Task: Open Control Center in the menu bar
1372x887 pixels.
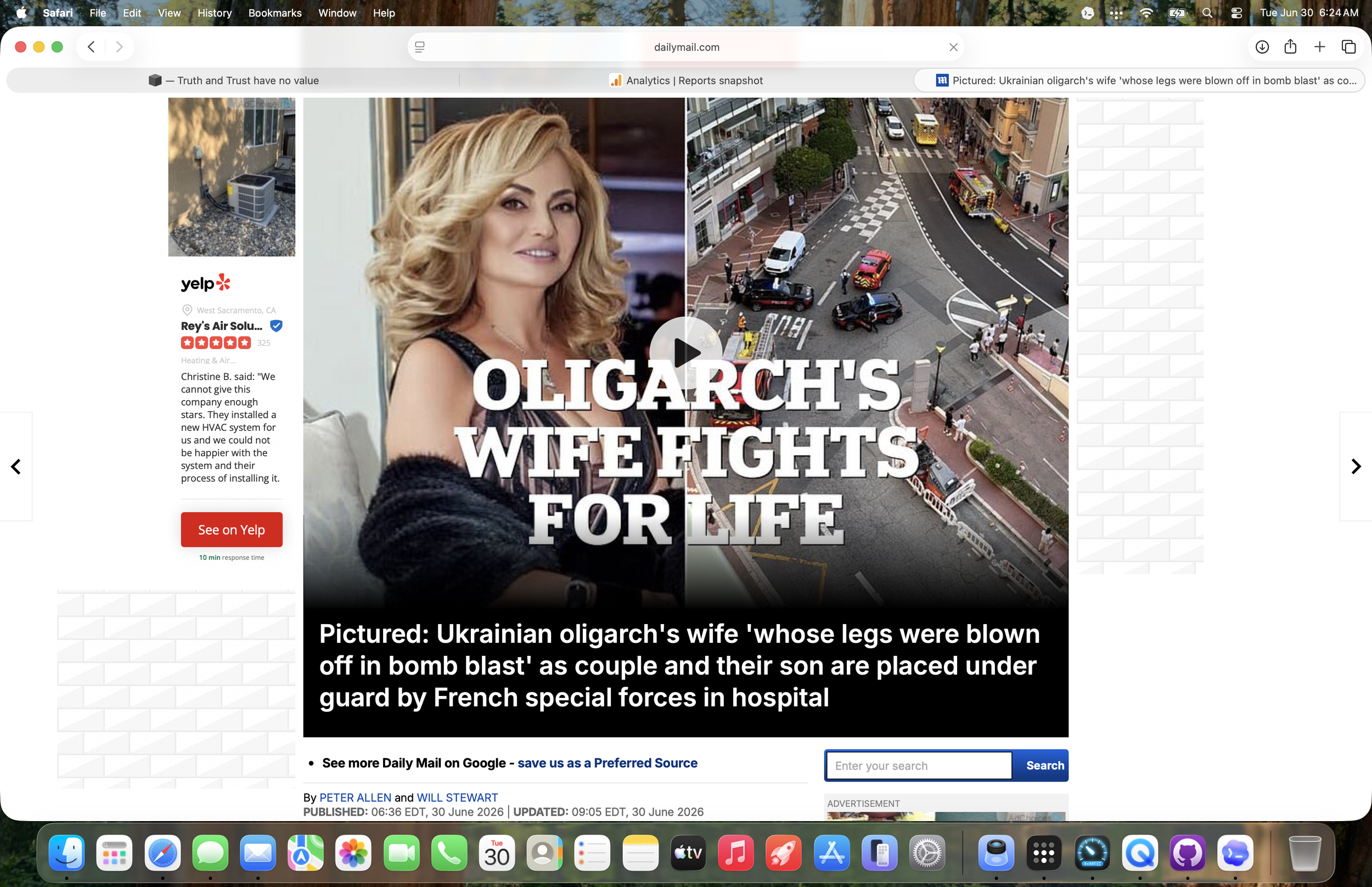Action: tap(1236, 13)
